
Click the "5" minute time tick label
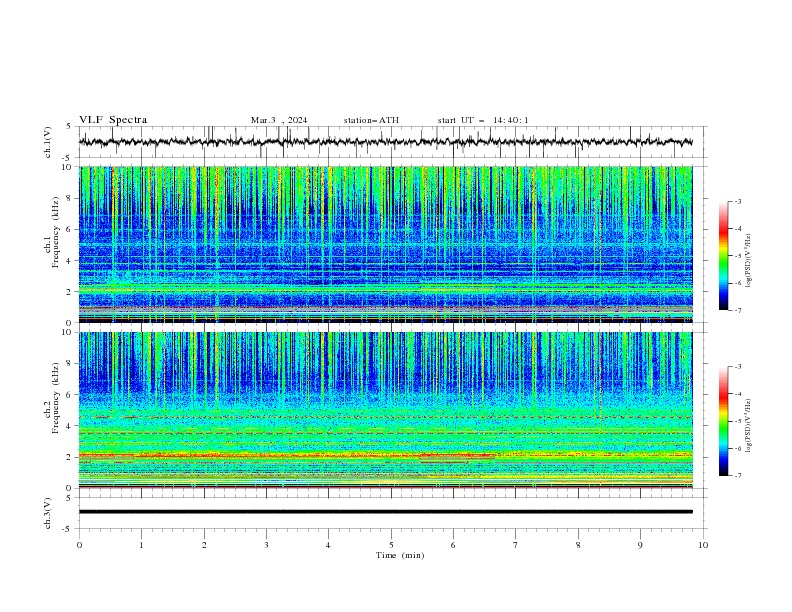[x=391, y=545]
